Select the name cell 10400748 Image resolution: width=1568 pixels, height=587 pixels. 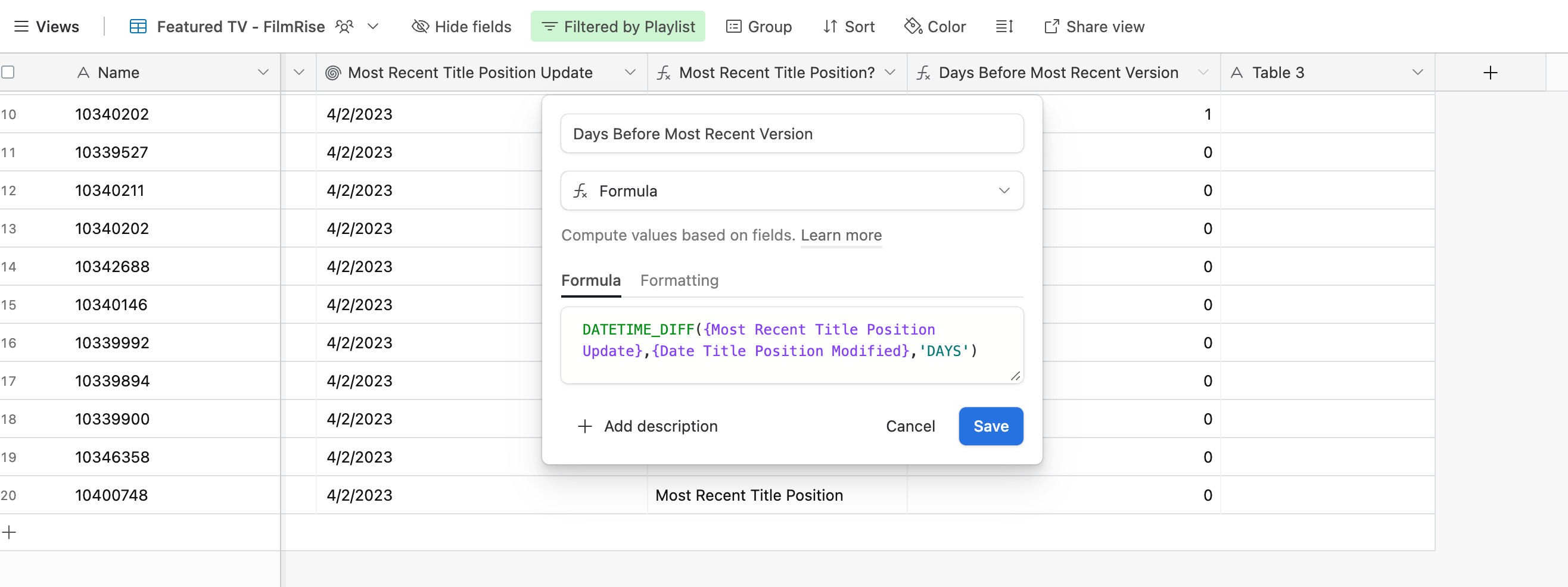click(111, 495)
